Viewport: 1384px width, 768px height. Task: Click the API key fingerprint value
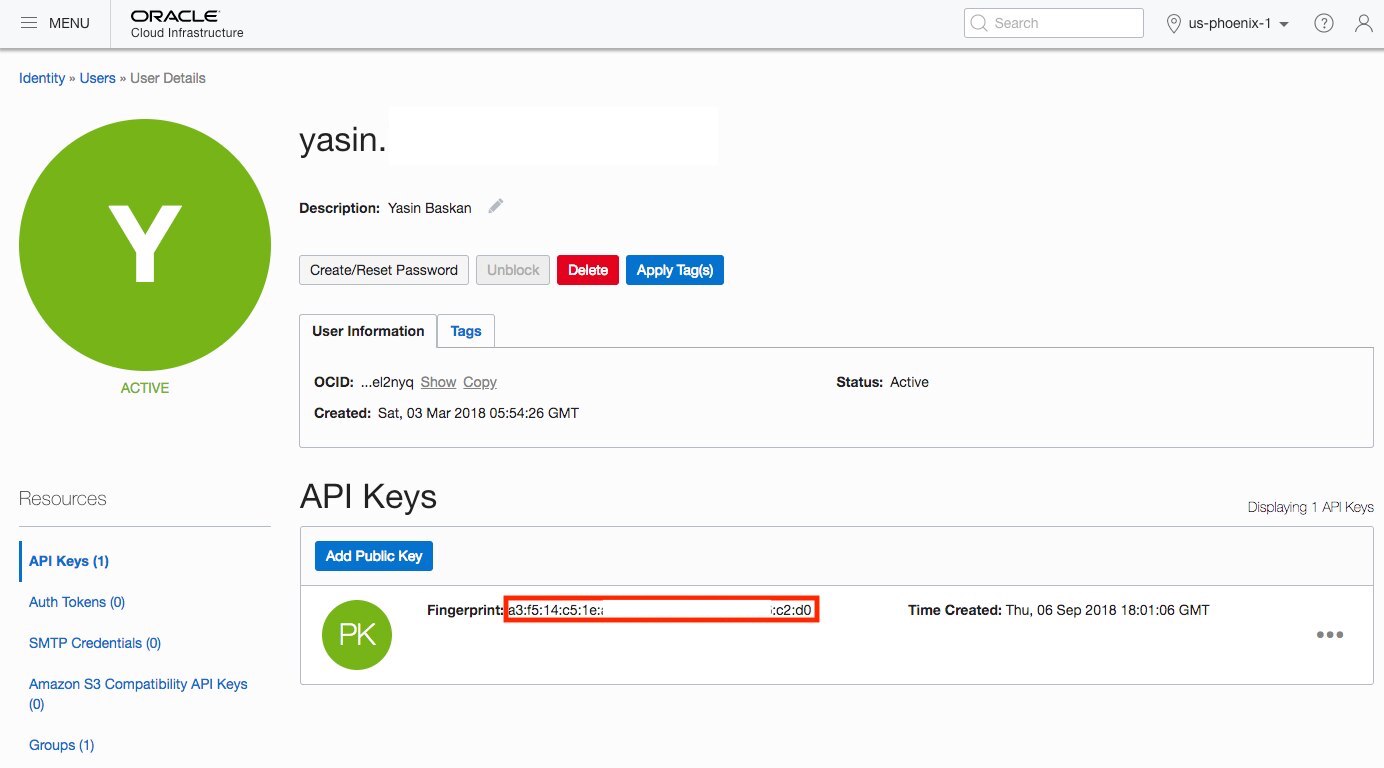662,609
